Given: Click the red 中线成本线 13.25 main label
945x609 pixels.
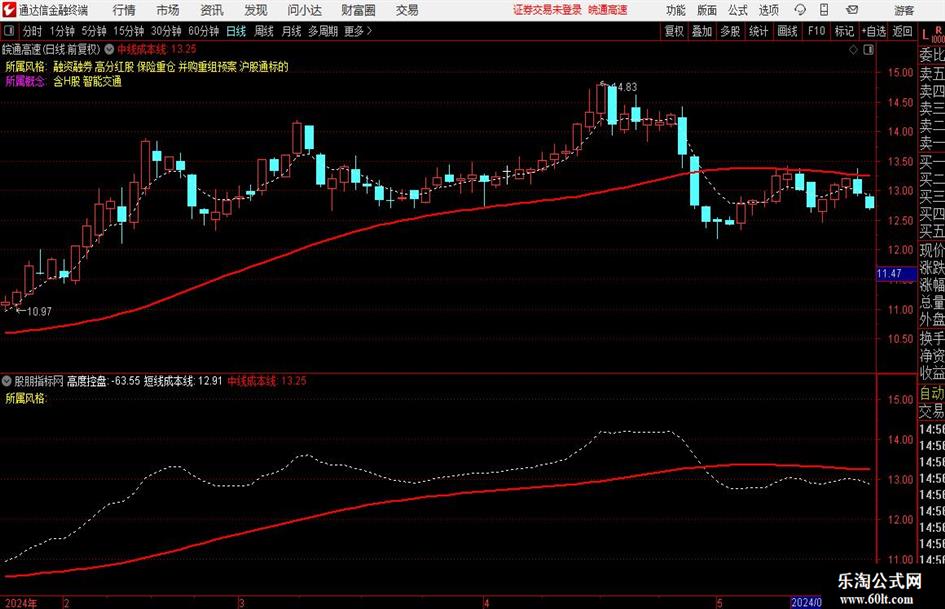Looking at the screenshot, I should click(x=157, y=49).
